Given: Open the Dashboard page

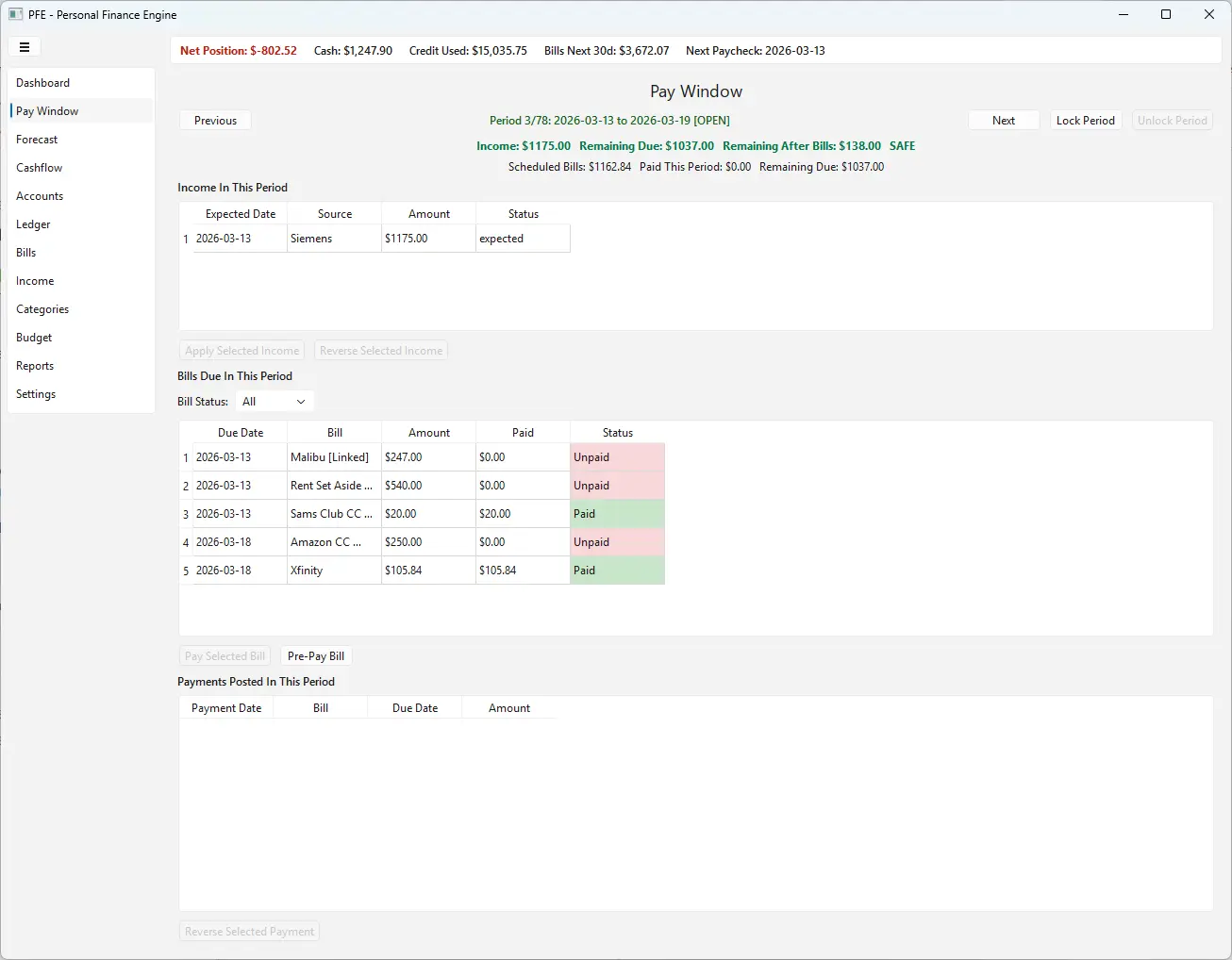Looking at the screenshot, I should (81, 83).
